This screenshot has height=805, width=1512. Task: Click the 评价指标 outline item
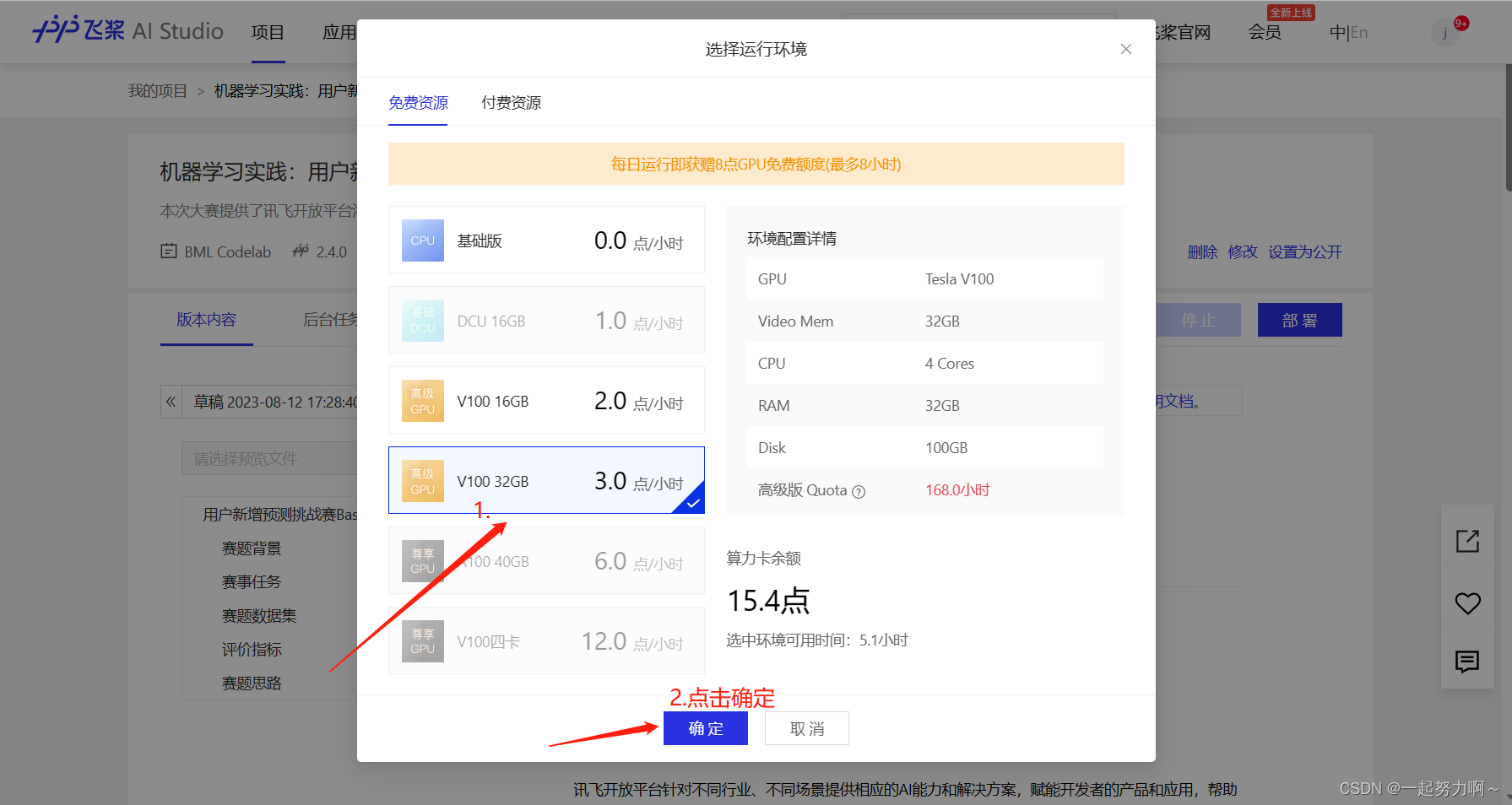pos(252,650)
